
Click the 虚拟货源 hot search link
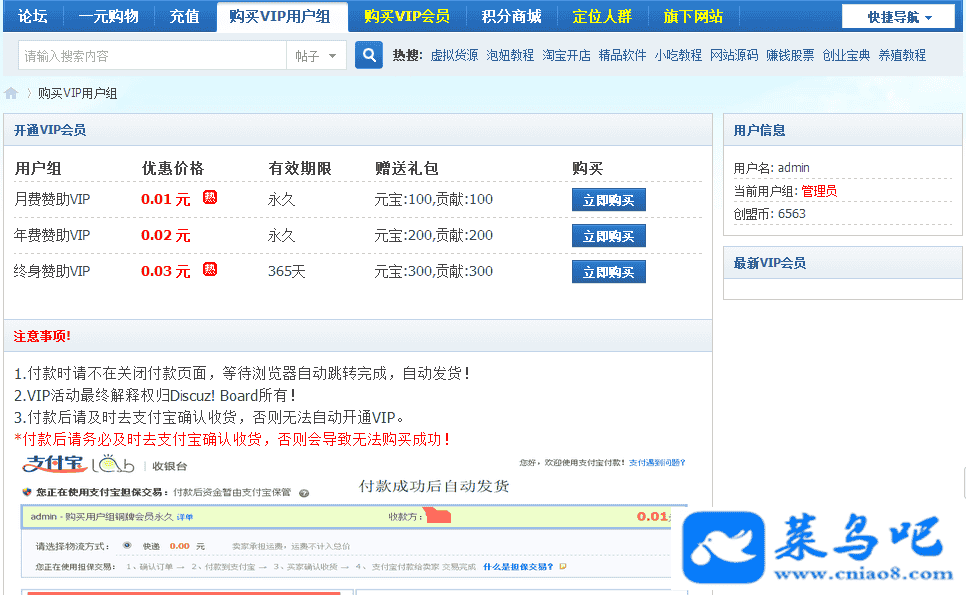click(454, 56)
